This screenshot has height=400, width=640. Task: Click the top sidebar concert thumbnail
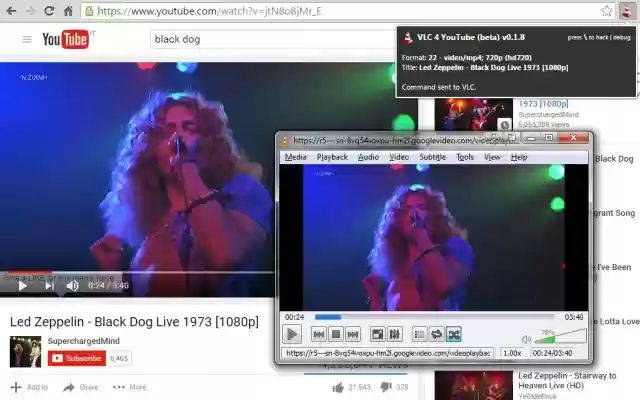474,115
